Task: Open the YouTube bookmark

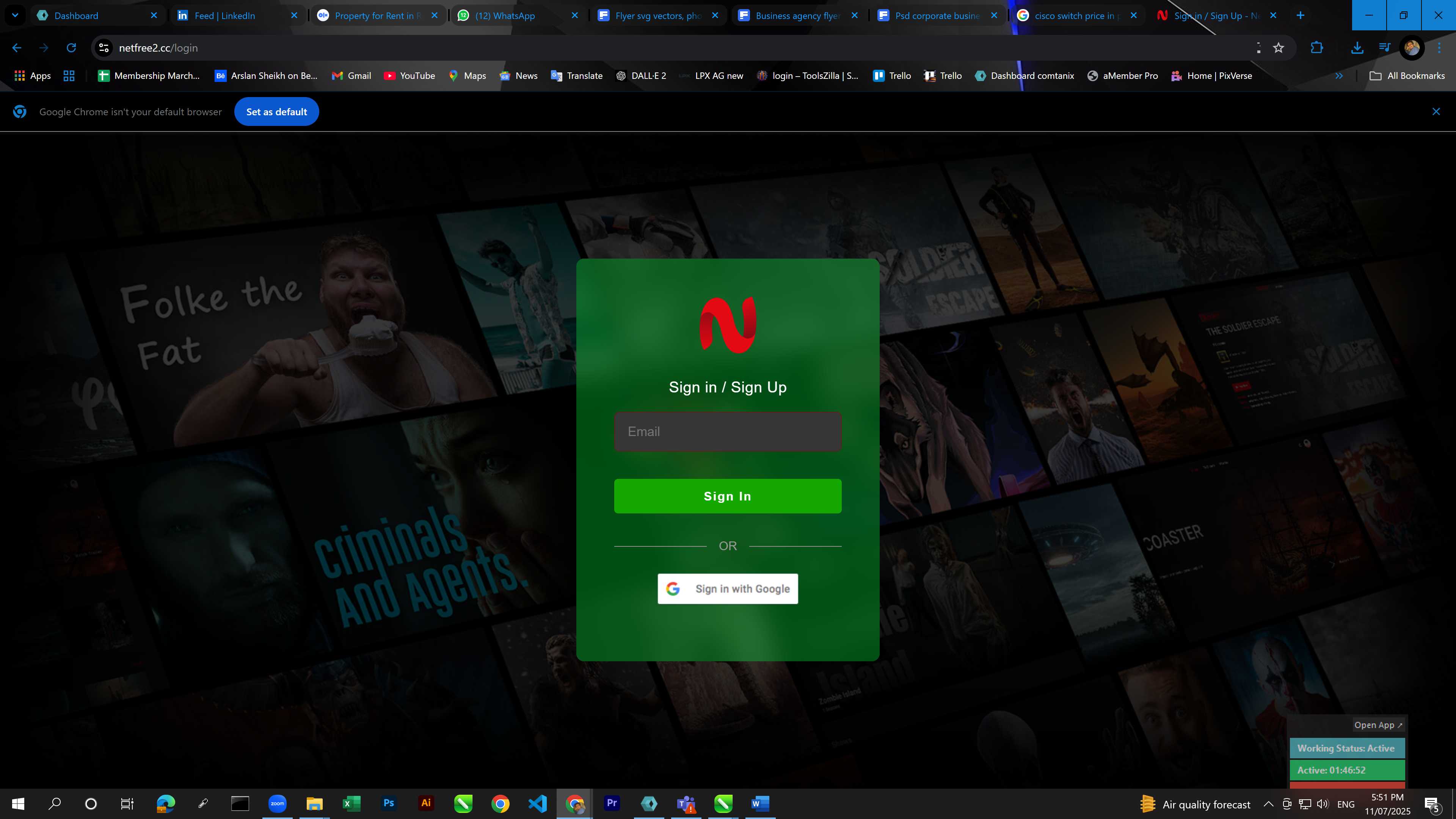Action: point(410,76)
